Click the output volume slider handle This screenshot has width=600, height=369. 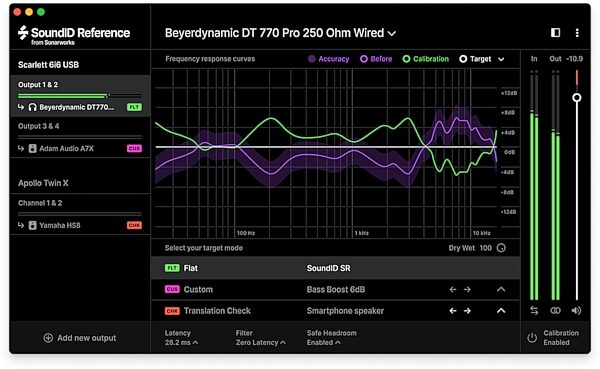(x=577, y=98)
